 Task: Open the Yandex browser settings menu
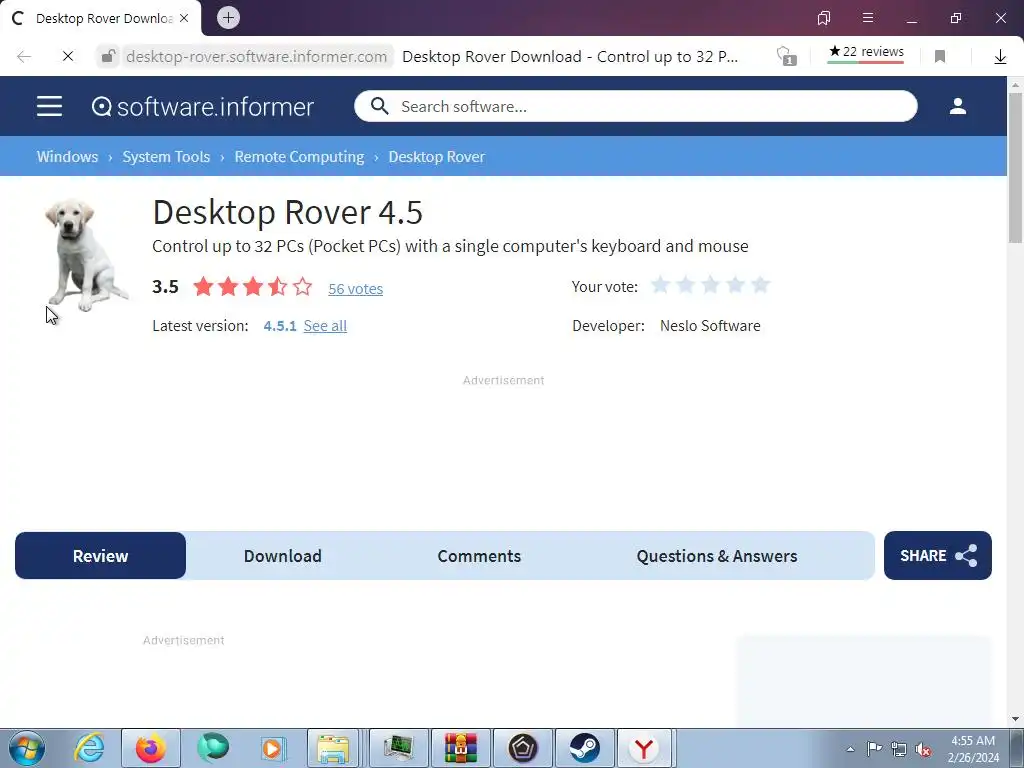point(868,18)
